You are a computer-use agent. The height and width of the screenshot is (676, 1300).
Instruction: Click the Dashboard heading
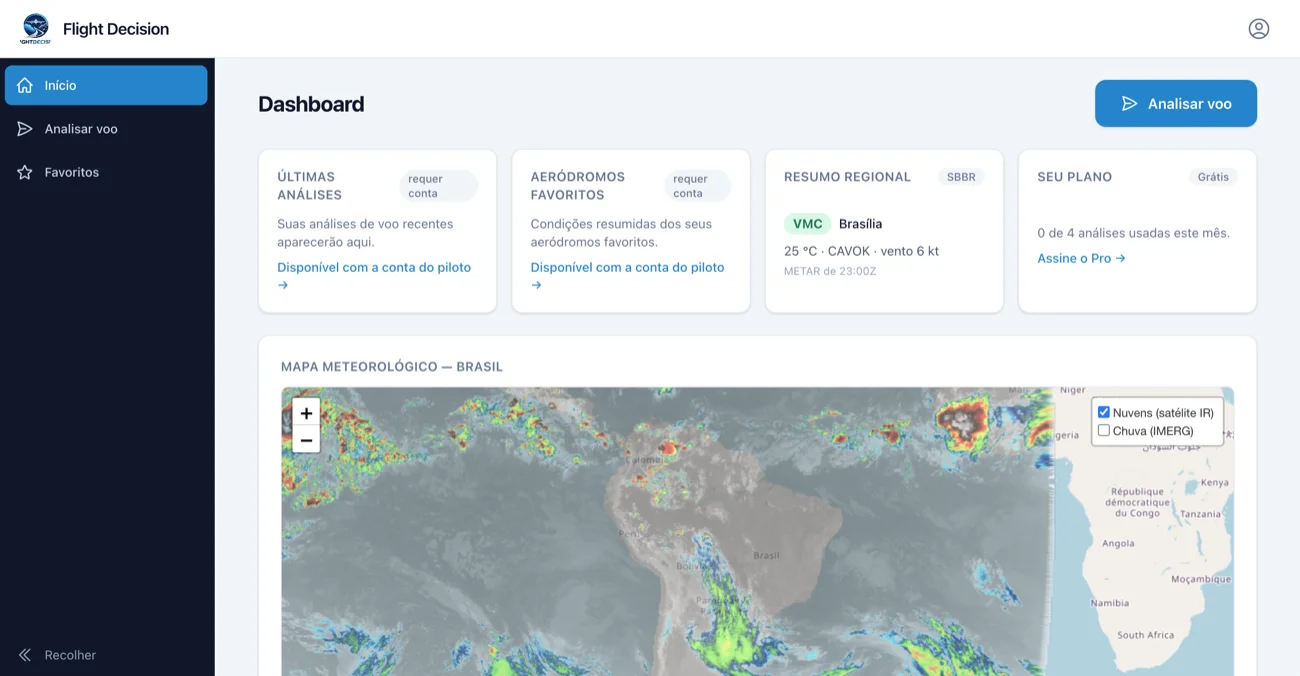point(311,104)
